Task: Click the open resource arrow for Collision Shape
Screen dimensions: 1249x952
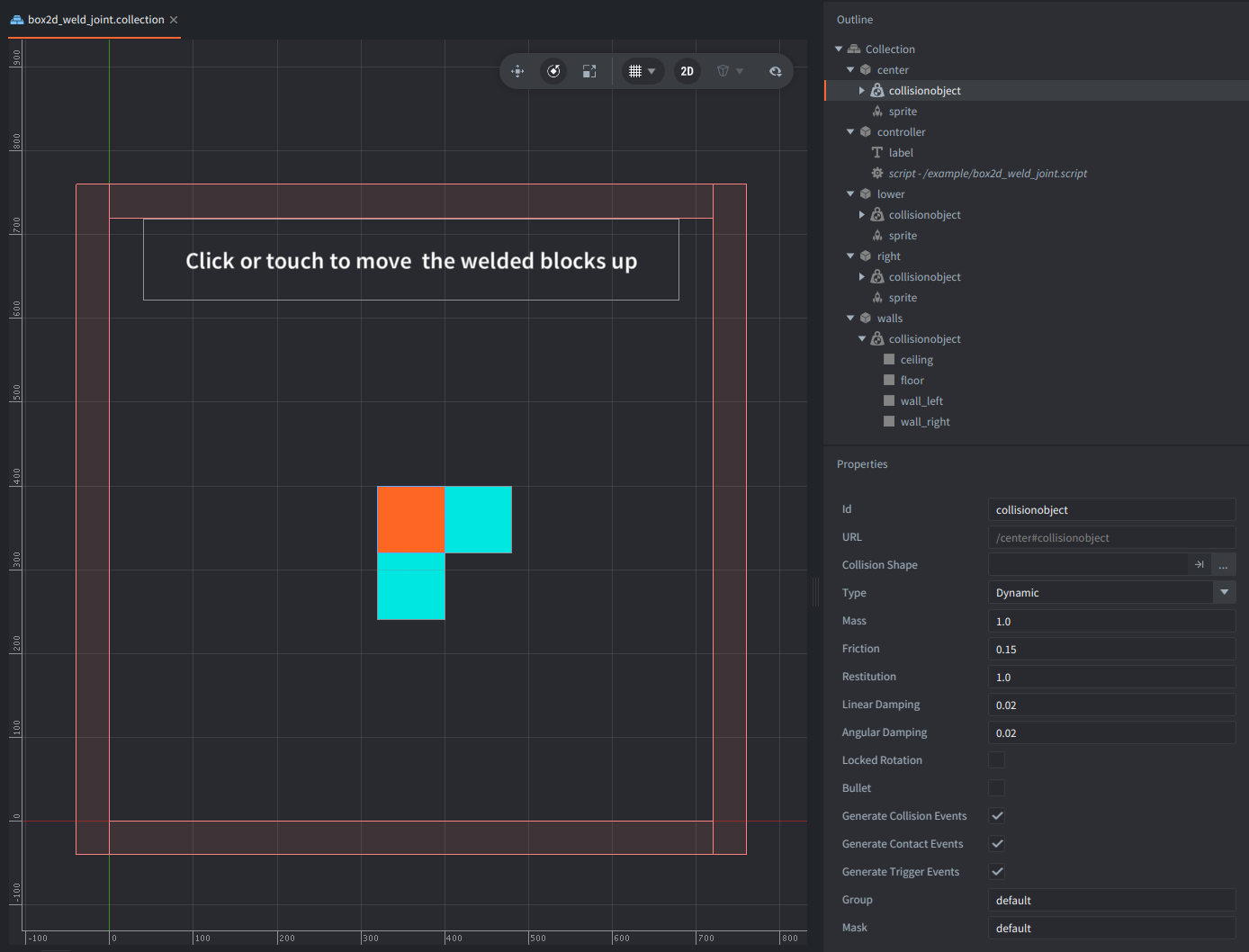Action: click(x=1200, y=564)
